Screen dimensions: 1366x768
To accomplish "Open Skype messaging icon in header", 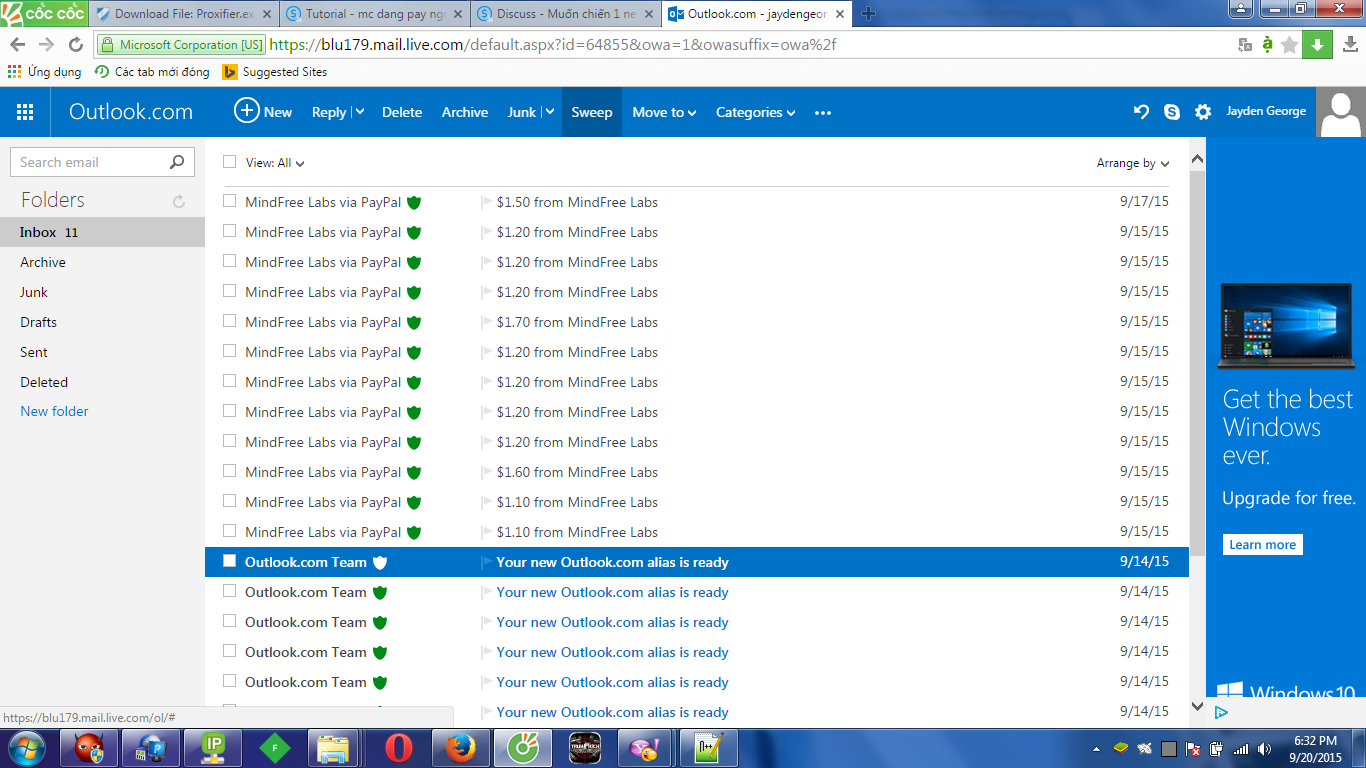I will [x=1172, y=112].
